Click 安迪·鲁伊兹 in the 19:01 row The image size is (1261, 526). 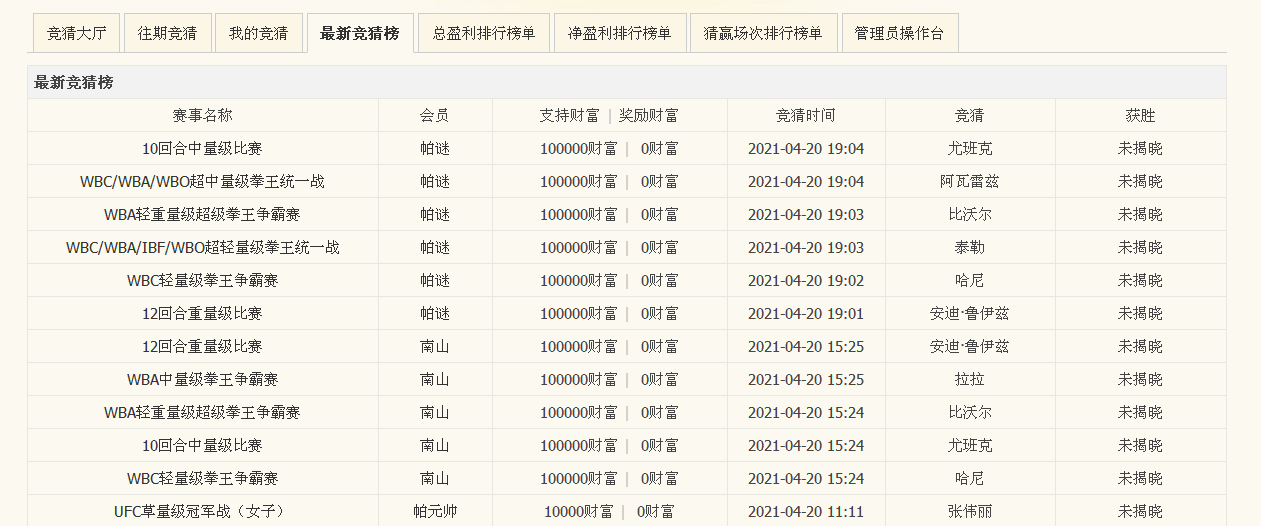coord(969,313)
